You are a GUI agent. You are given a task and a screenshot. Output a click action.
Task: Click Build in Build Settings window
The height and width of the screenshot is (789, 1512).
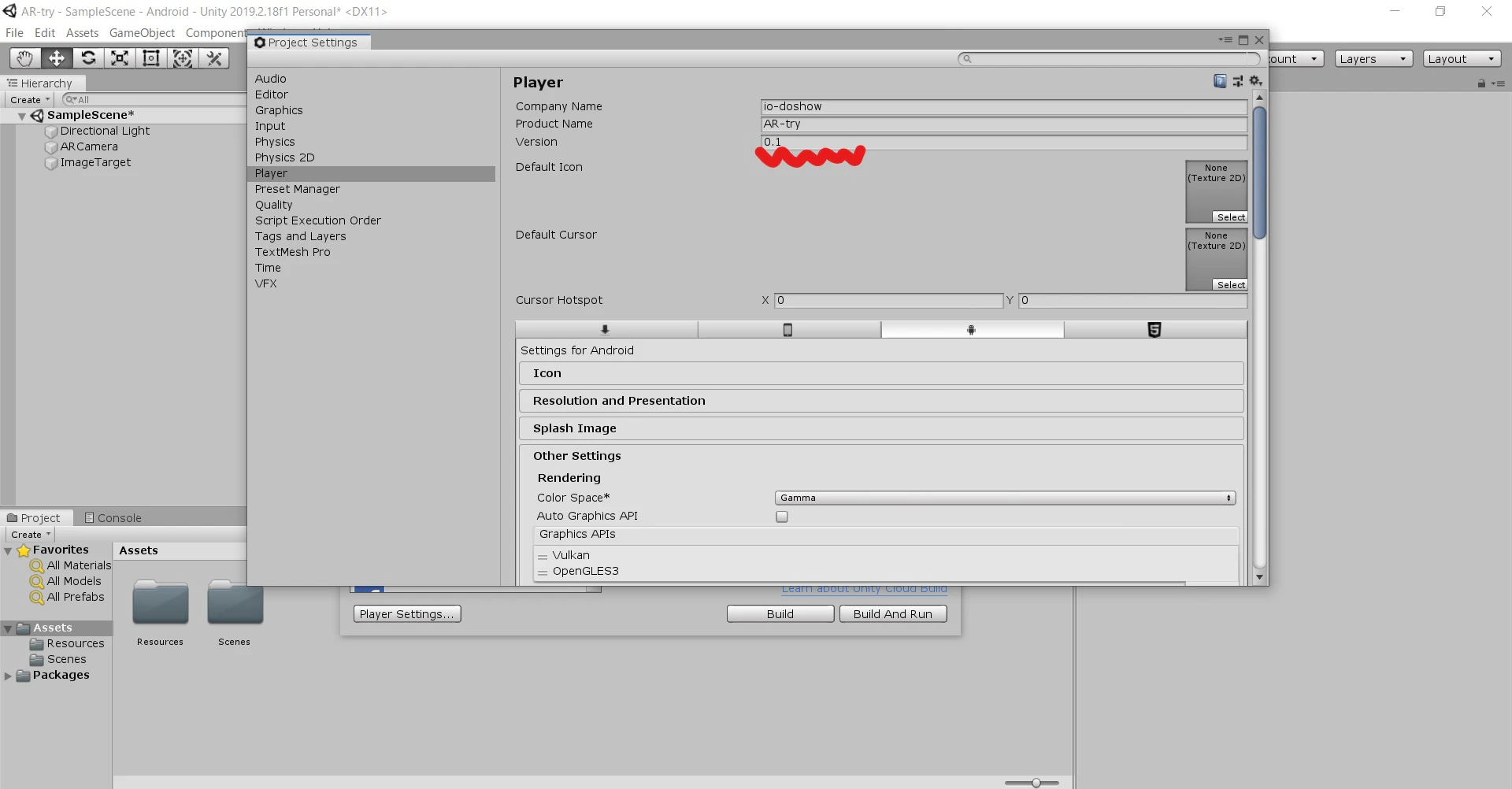click(x=780, y=614)
